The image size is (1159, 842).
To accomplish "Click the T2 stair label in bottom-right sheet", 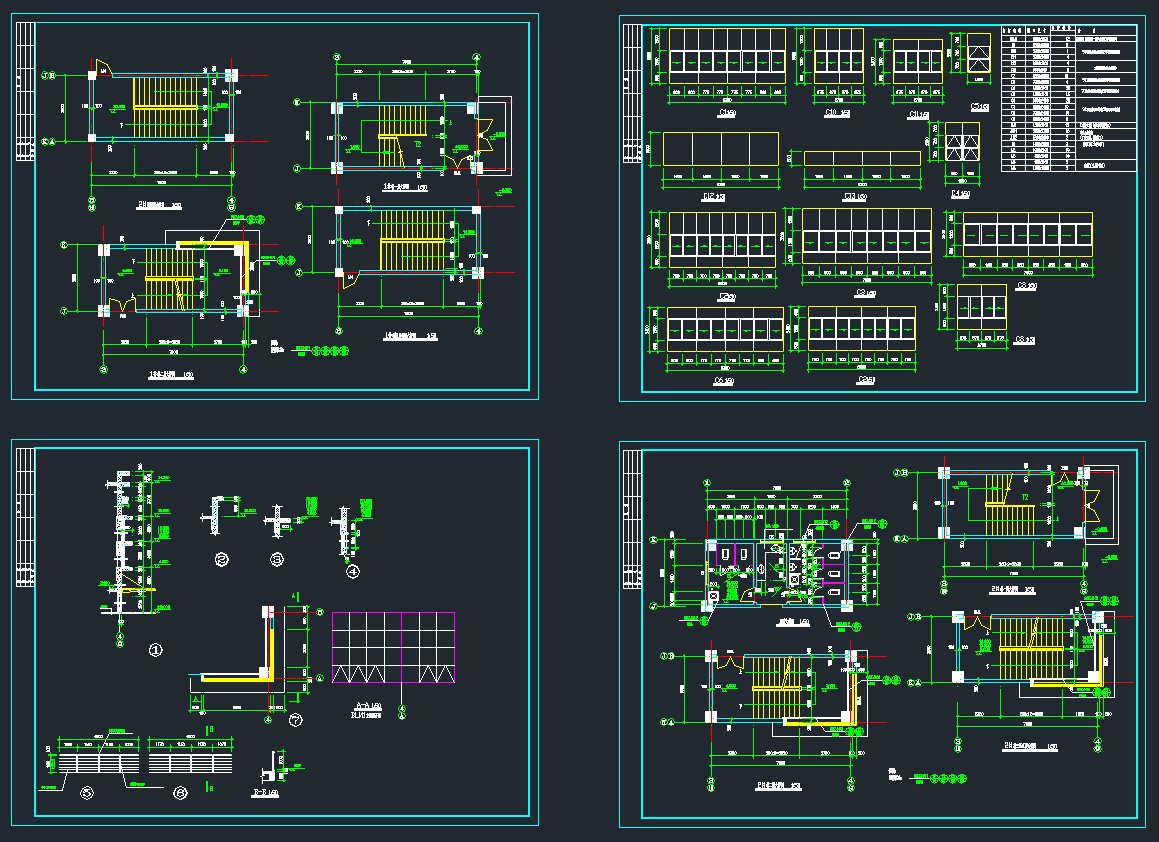I will pyautogui.click(x=1025, y=497).
